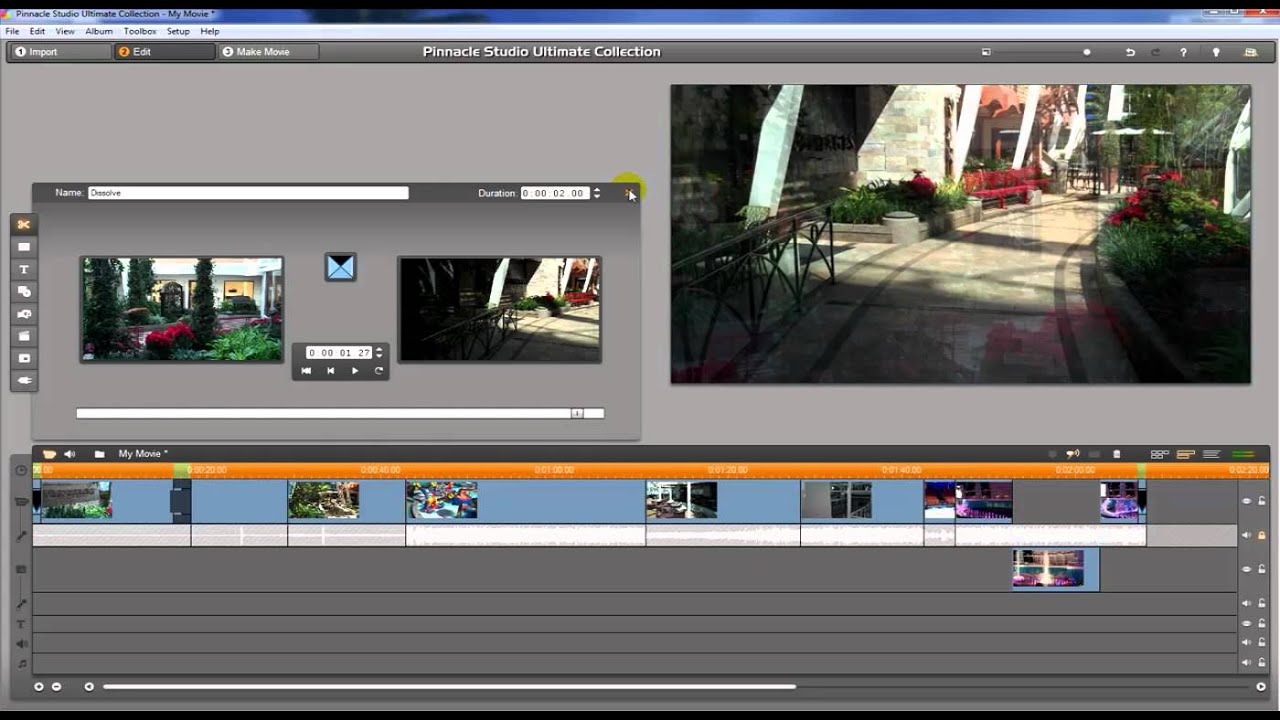Click the Duration field spinner arrows
Screen dimensions: 1280x720
coord(597,193)
